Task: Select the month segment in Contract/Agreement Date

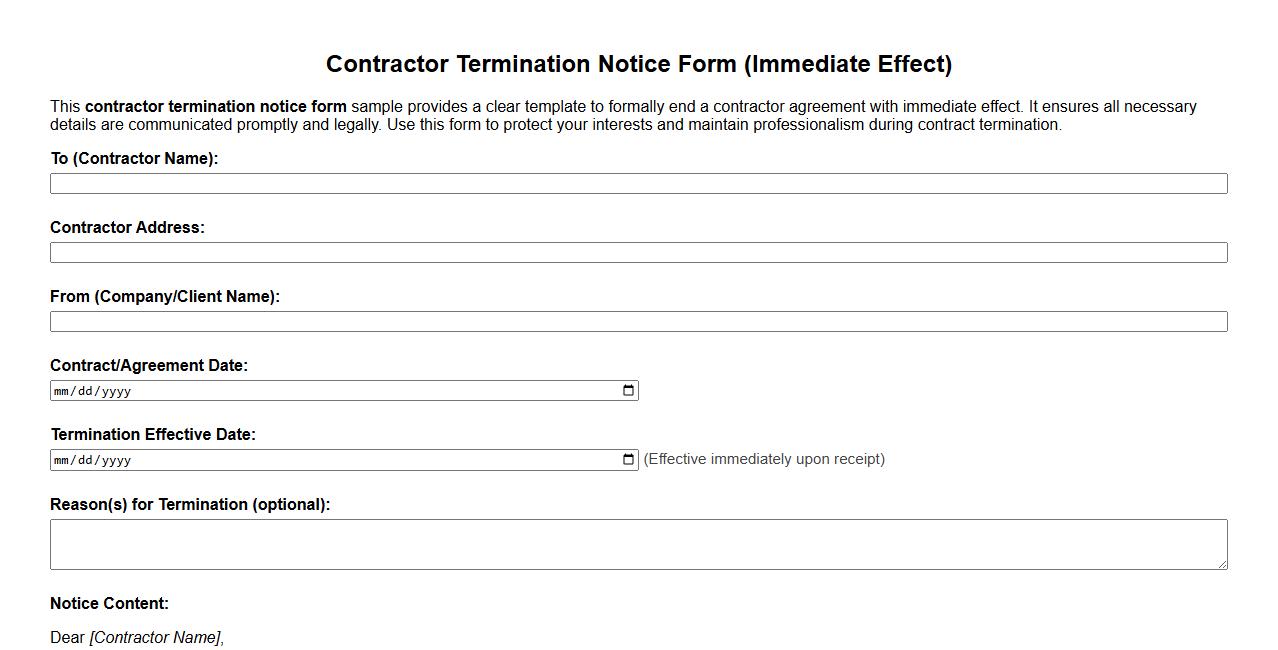Action: (x=62, y=391)
